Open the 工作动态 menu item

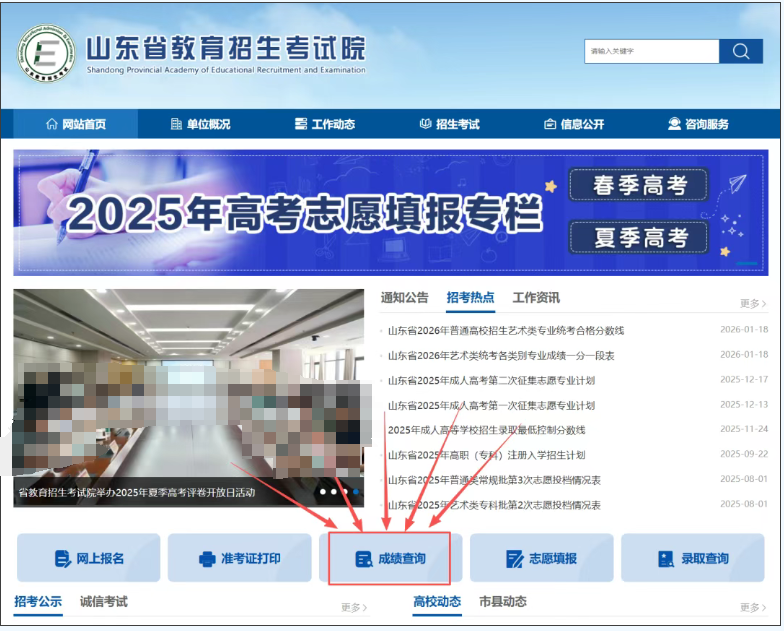325,124
